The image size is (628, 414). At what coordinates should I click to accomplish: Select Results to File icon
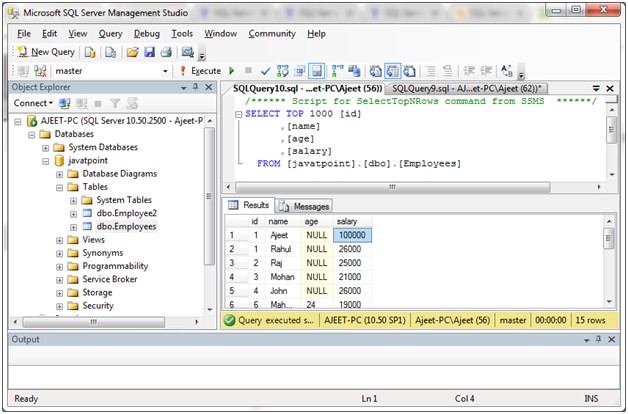(409, 71)
